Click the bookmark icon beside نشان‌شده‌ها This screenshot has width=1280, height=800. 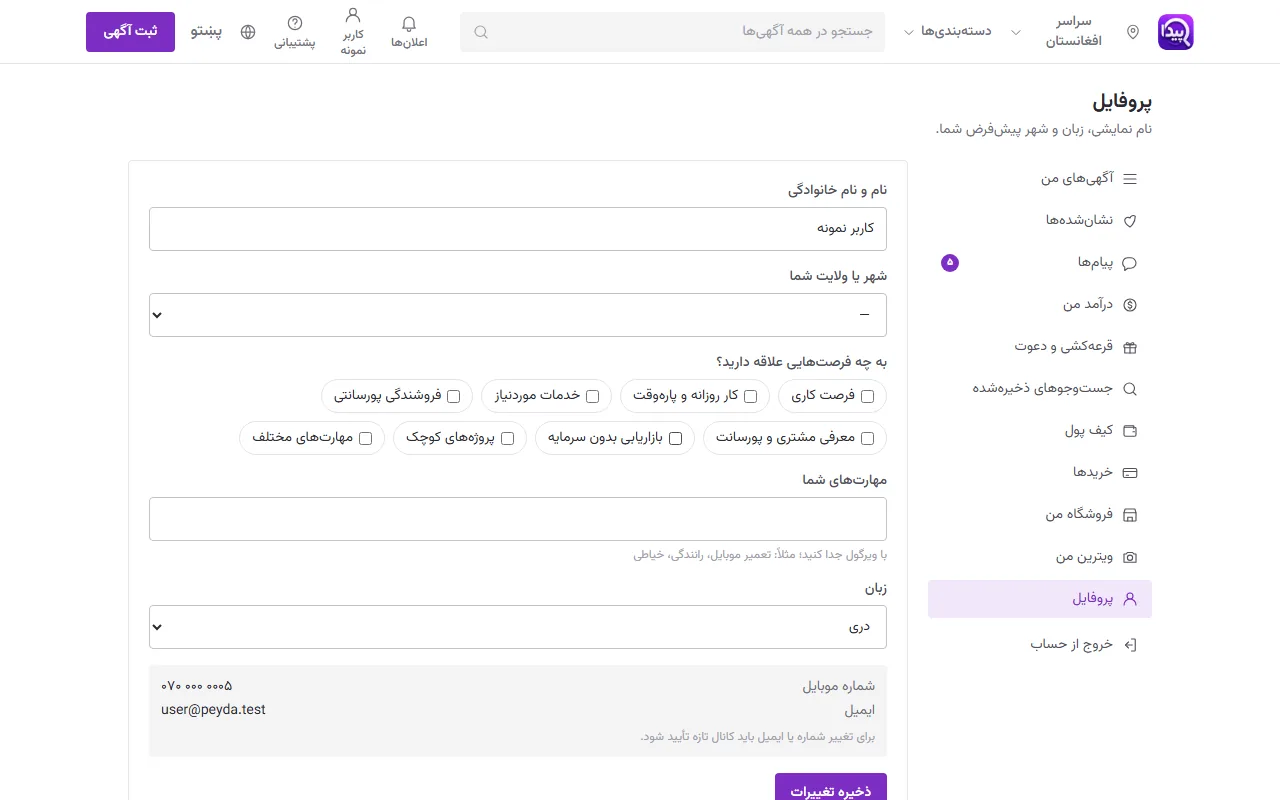pyautogui.click(x=1131, y=221)
